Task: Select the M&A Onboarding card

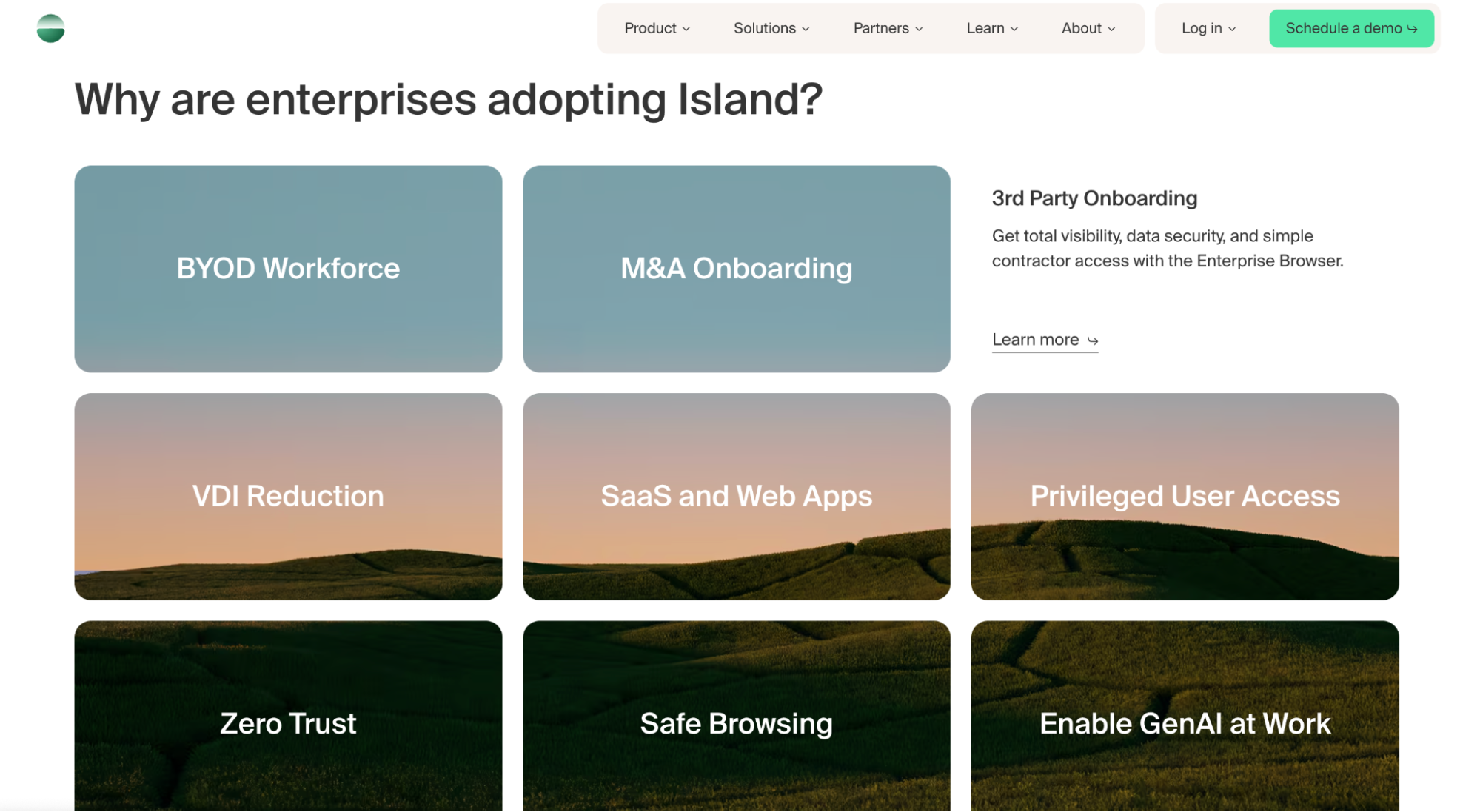Action: pyautogui.click(x=737, y=269)
